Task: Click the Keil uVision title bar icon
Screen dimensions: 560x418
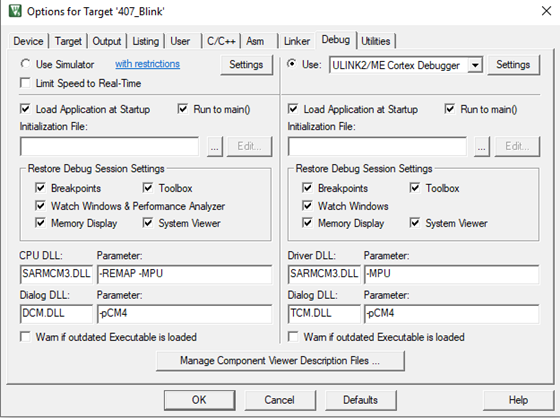Action: pyautogui.click(x=15, y=11)
